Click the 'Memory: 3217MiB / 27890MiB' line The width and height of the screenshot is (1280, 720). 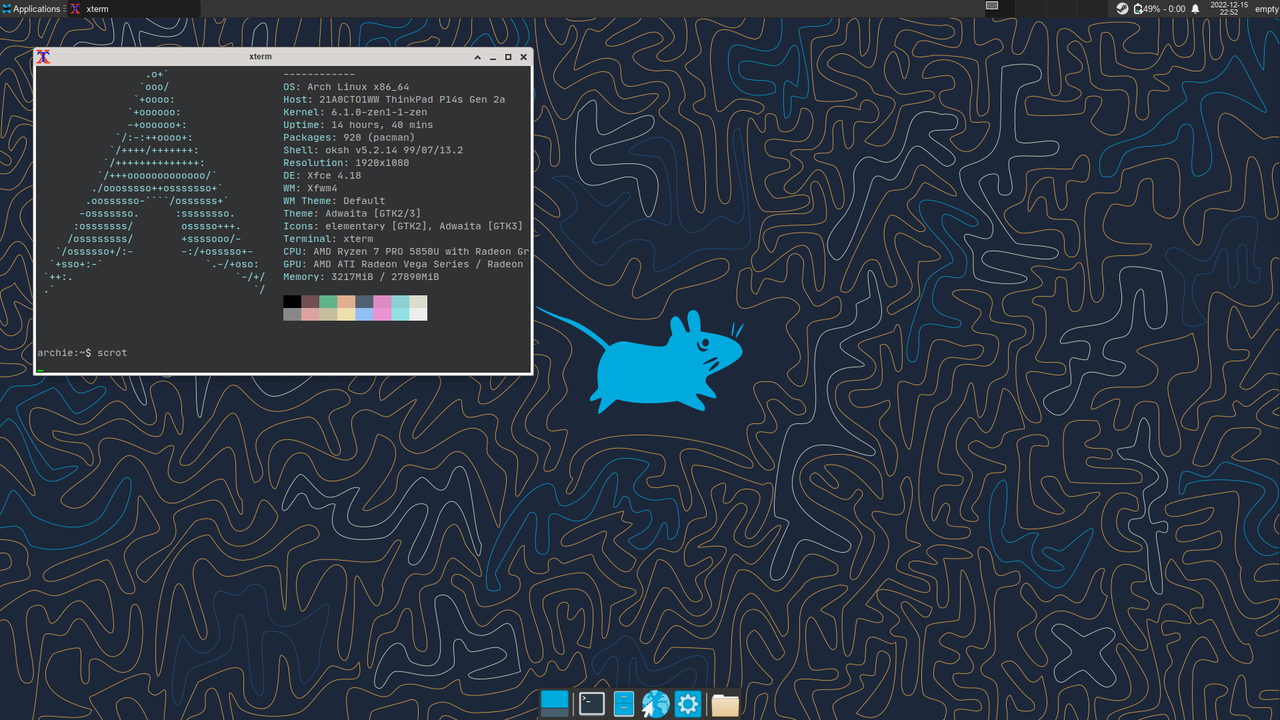point(361,277)
